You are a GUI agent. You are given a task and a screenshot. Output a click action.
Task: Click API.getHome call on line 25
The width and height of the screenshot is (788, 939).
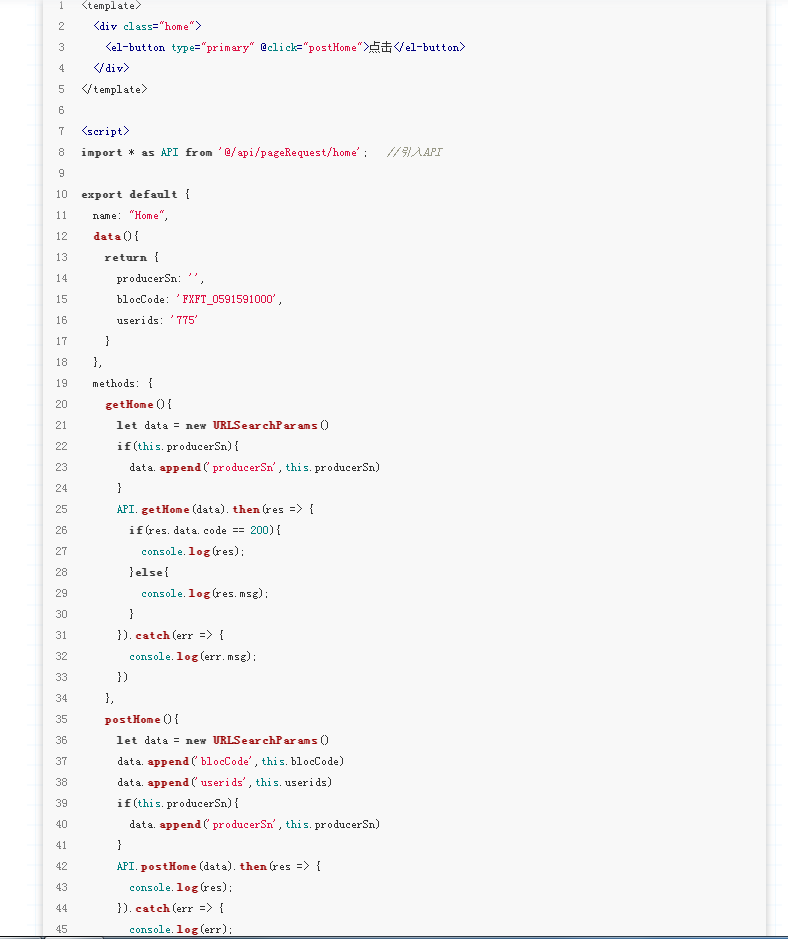click(x=146, y=509)
